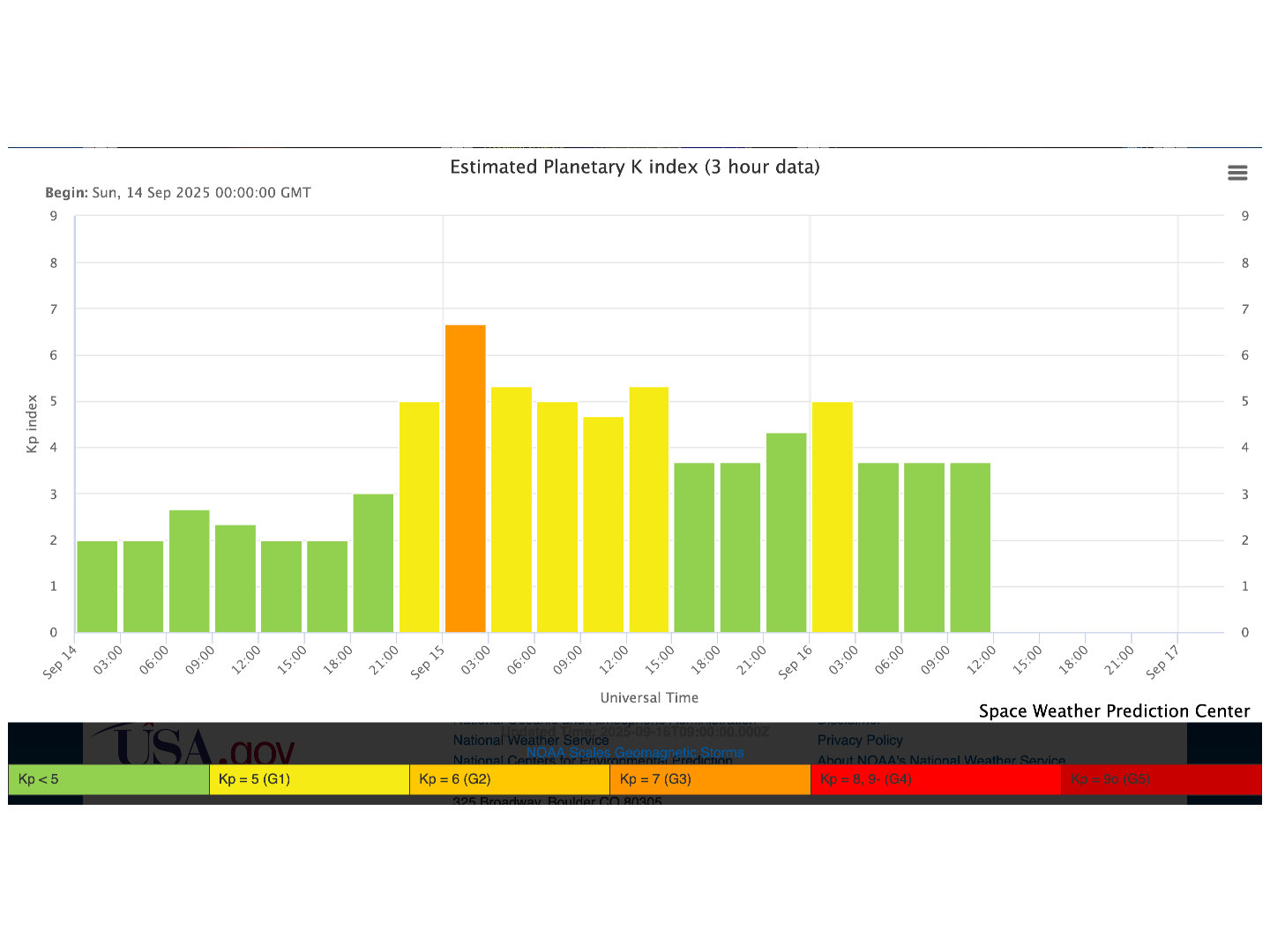Click the green Kp < 5 legend swatch
This screenshot has height=952, width=1270.
[x=108, y=779]
